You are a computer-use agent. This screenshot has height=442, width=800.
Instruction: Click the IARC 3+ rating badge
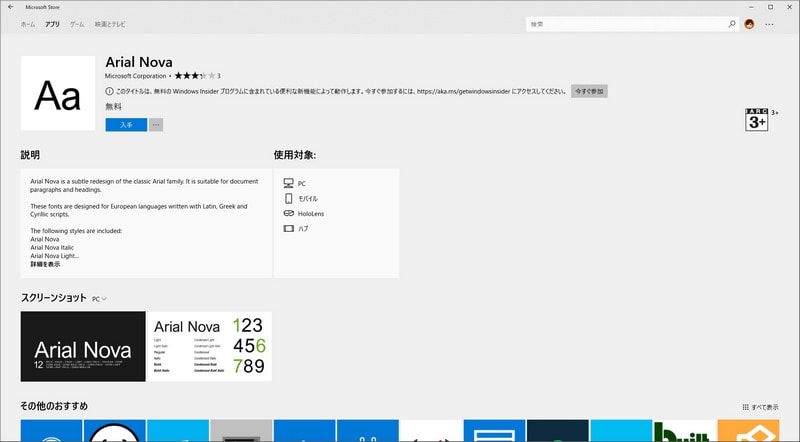(x=757, y=119)
